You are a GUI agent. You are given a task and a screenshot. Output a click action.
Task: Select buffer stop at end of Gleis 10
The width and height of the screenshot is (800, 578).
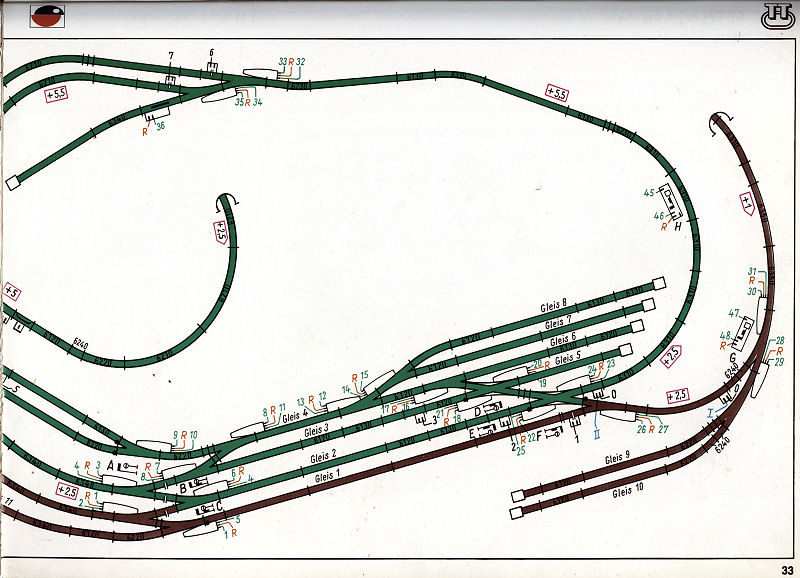pos(516,513)
